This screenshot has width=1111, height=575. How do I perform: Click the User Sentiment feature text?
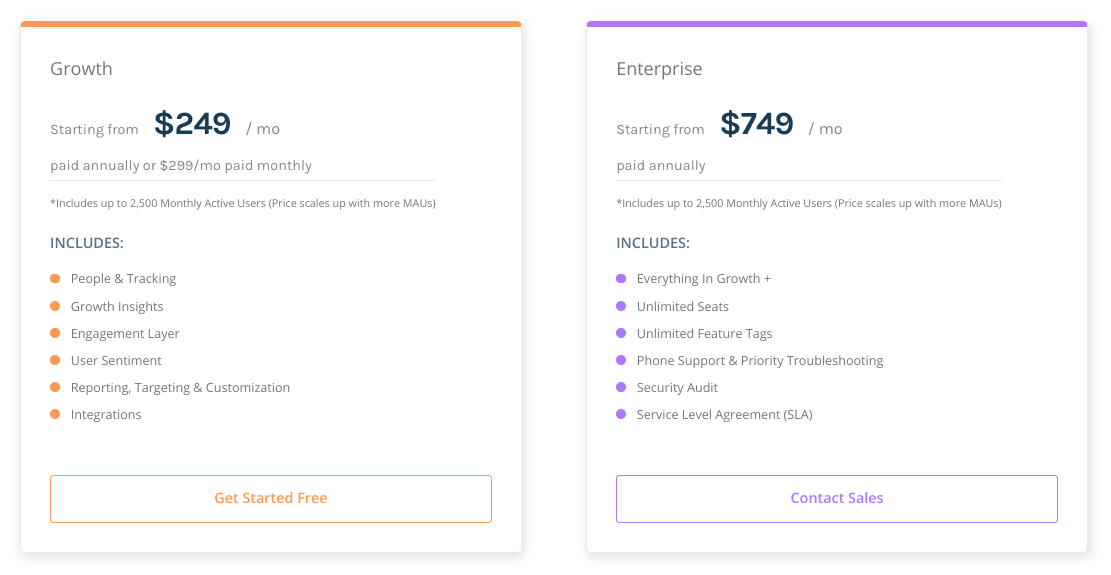[116, 360]
